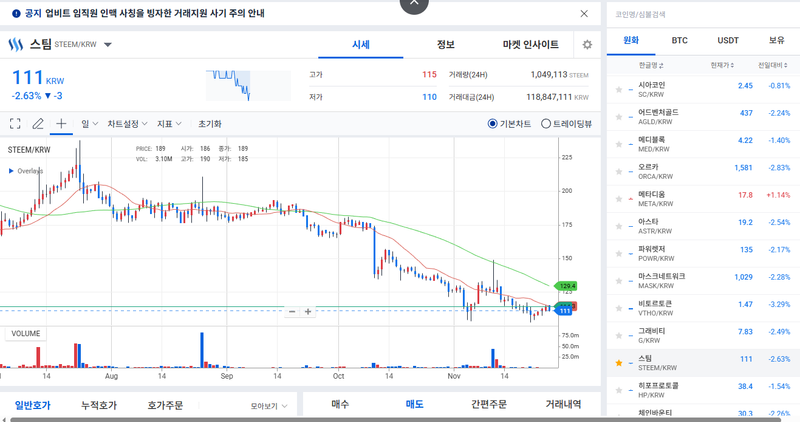This screenshot has width=800, height=422.
Task: Open the 매수 buy order tab
Action: 340,405
